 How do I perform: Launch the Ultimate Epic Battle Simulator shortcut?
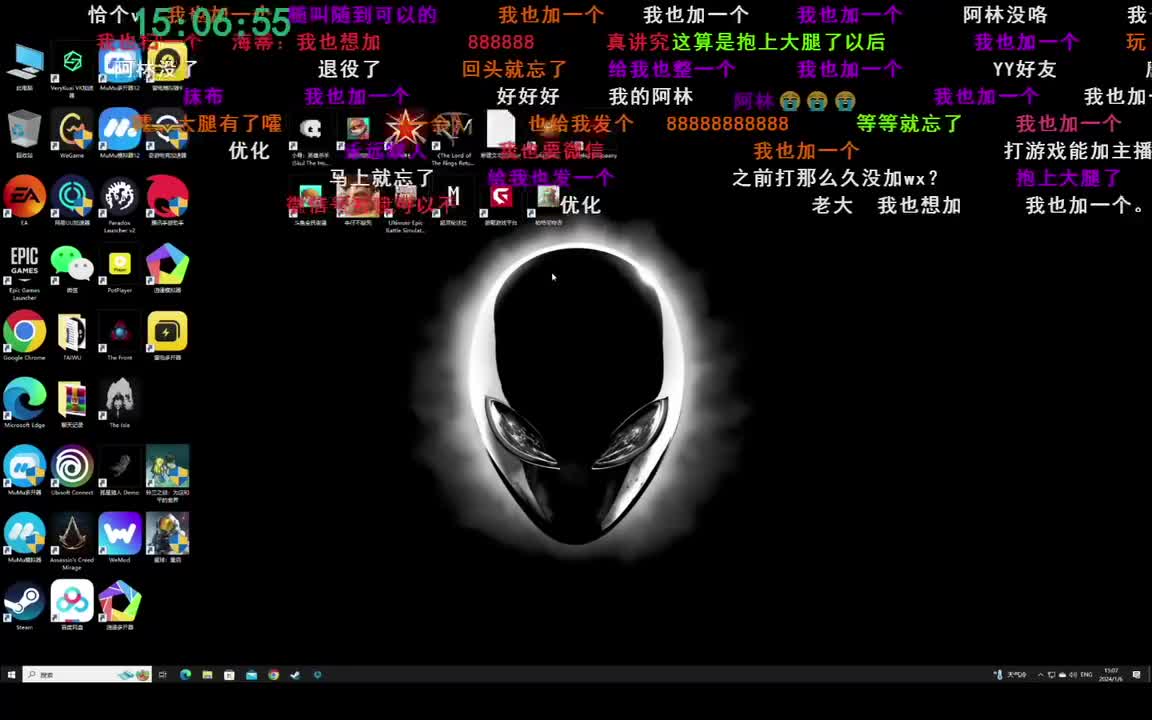coord(406,209)
